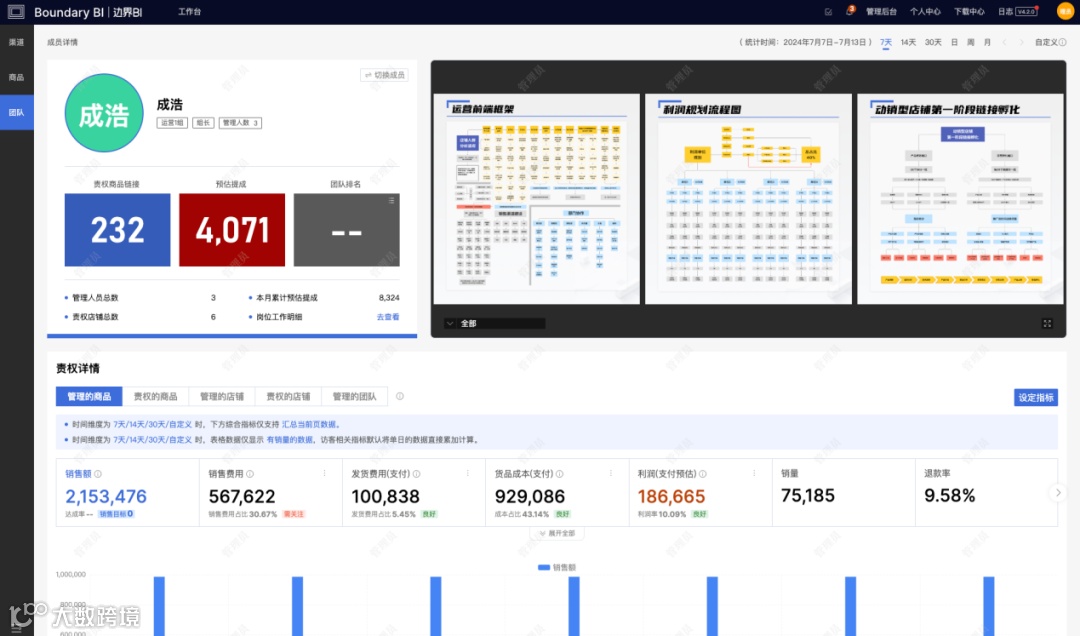Click 销售目标 0 tag
Viewport: 1080px width, 636px height.
pyautogui.click(x=116, y=514)
